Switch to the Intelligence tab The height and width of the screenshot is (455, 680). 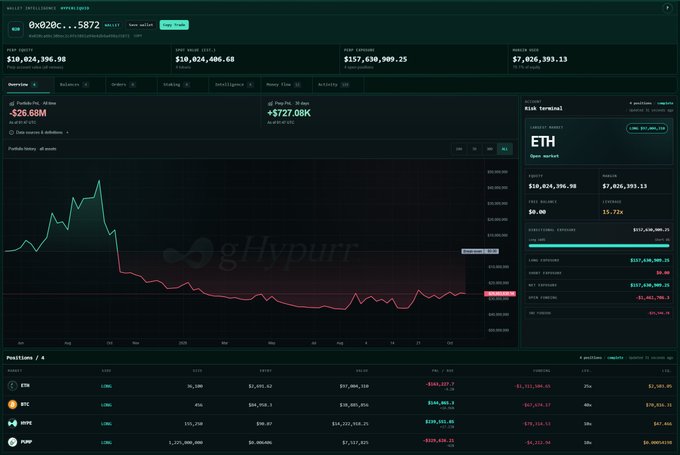point(234,85)
